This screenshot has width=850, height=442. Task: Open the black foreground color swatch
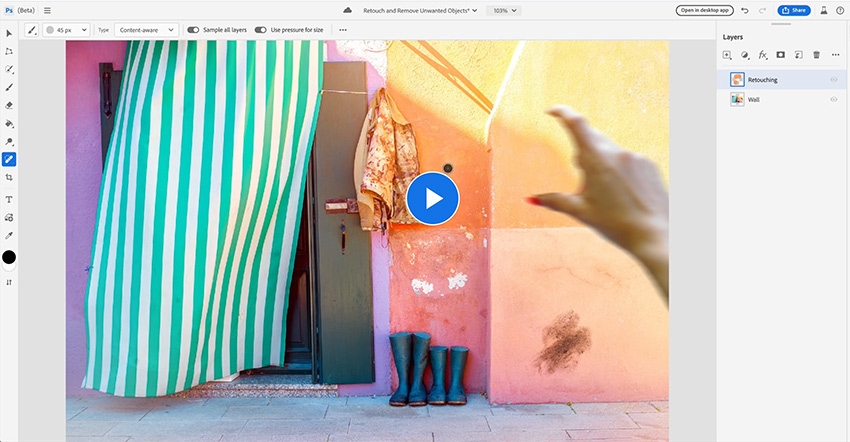pyautogui.click(x=9, y=257)
